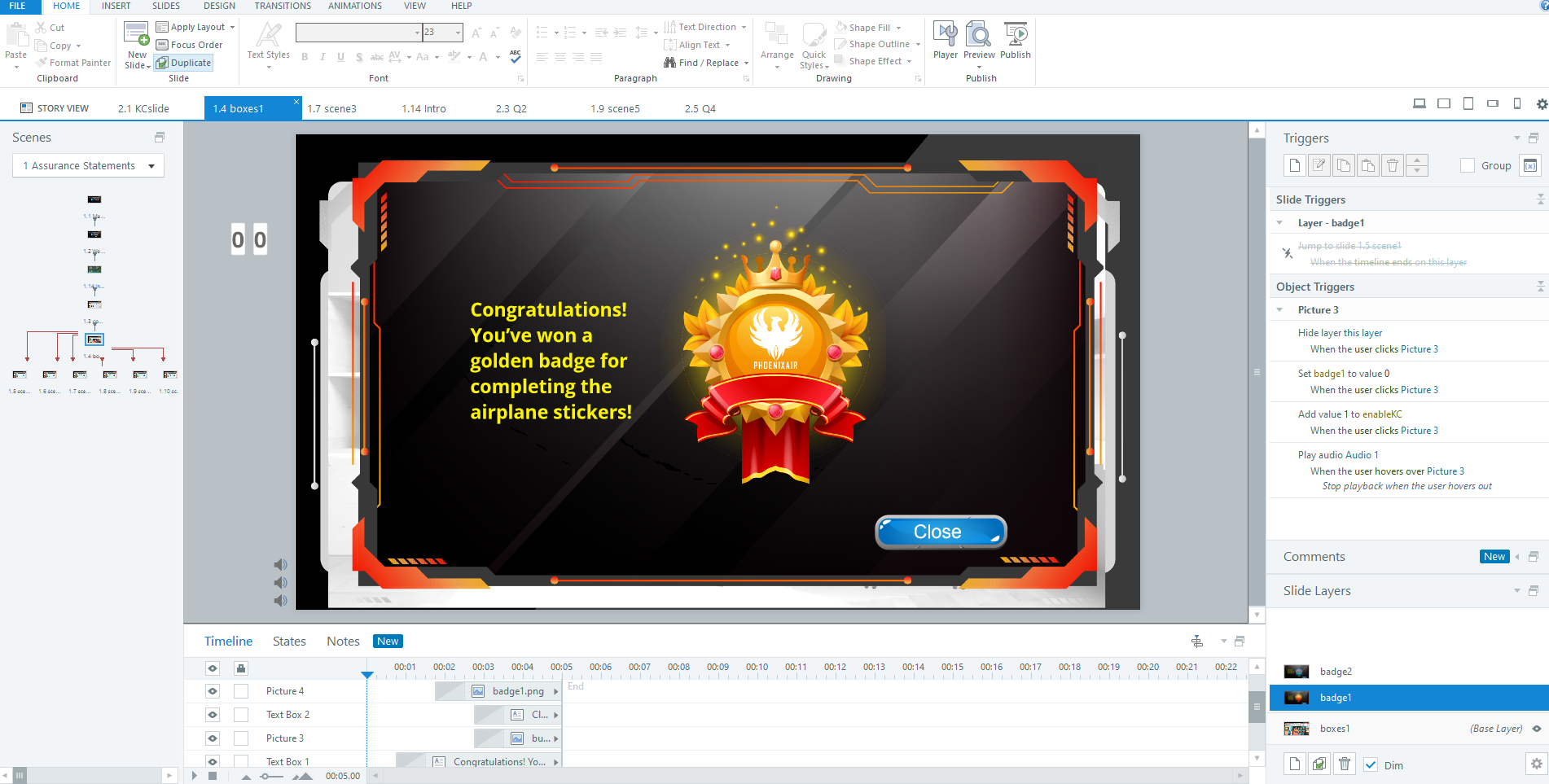Image resolution: width=1549 pixels, height=784 pixels.
Task: Duplicate the selected slide layer
Action: (x=1319, y=764)
